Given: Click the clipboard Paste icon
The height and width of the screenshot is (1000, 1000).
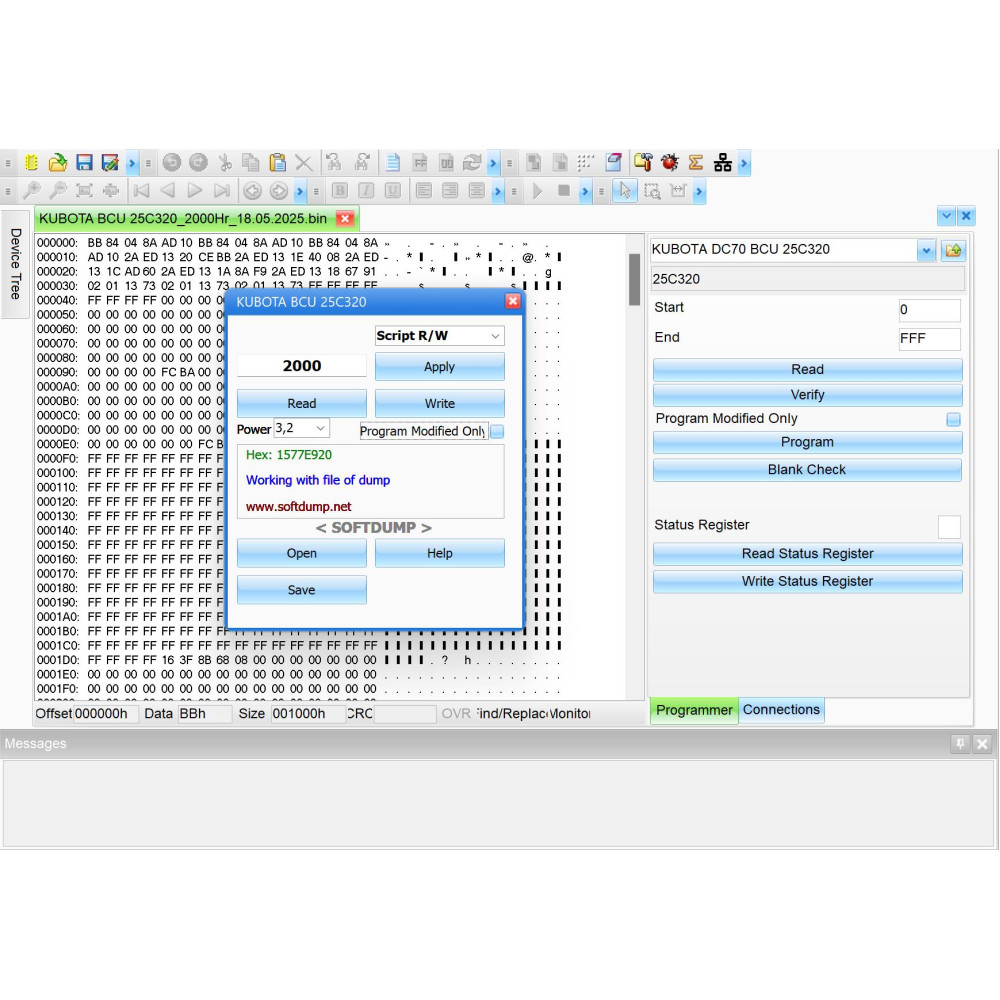Looking at the screenshot, I should pos(277,163).
